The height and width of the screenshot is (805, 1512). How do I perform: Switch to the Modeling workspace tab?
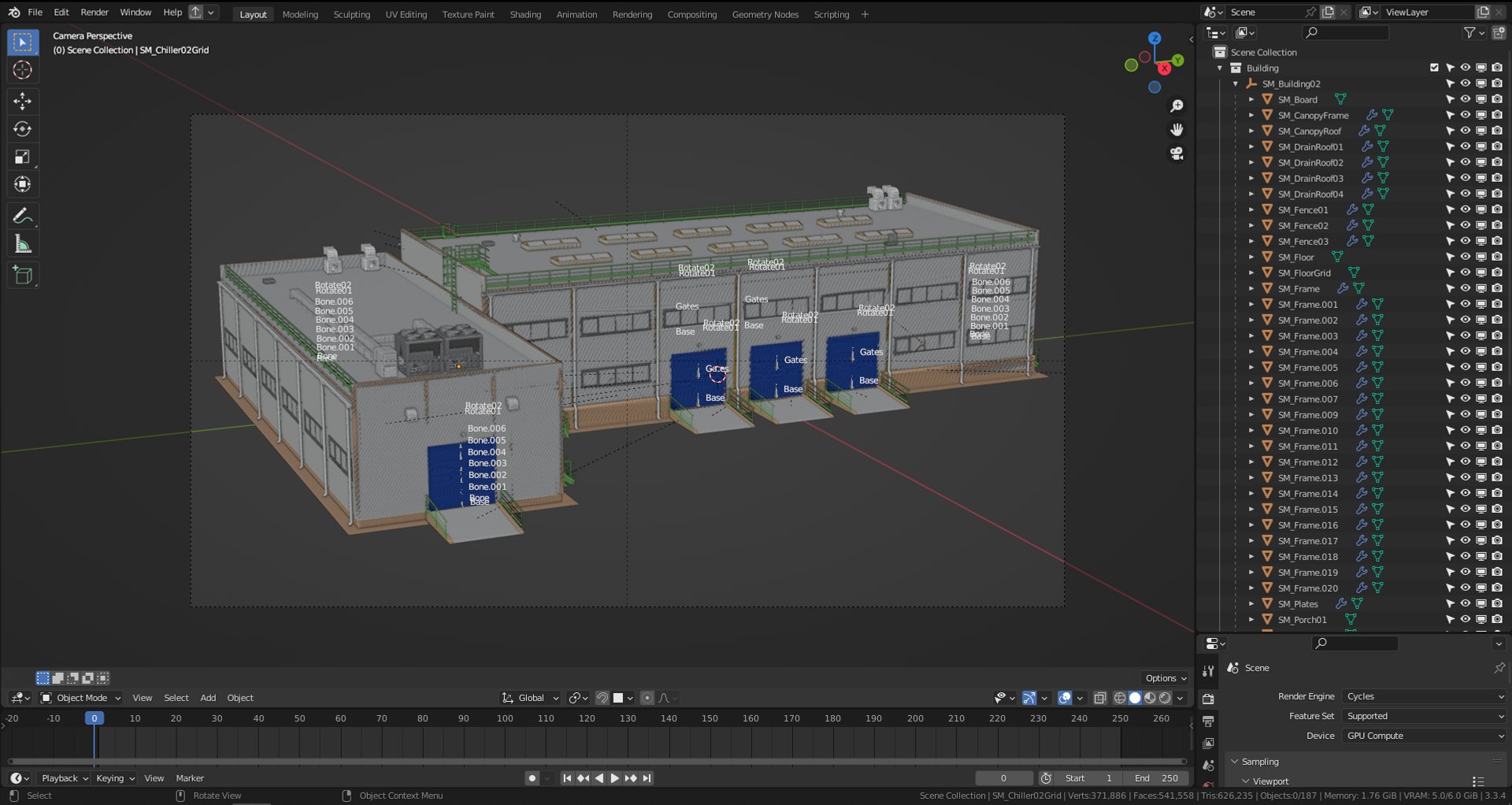point(300,14)
